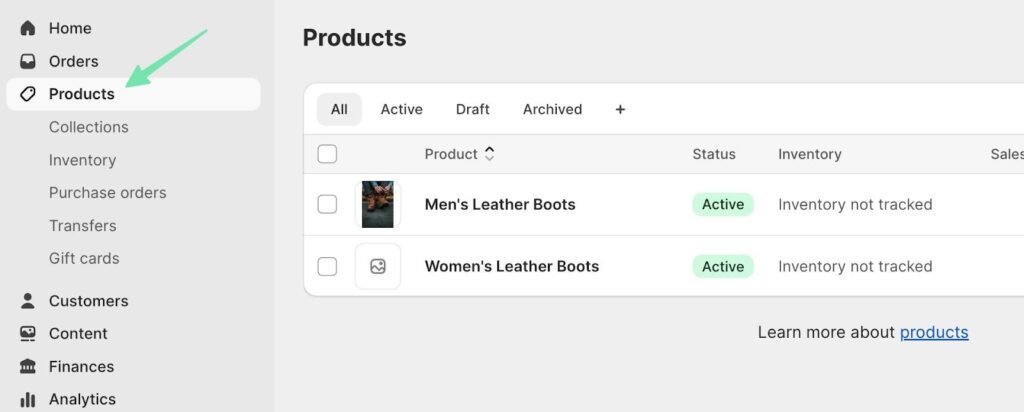Open Finances via the bank icon
Screen dimensions: 1024x412
[x=28, y=367]
